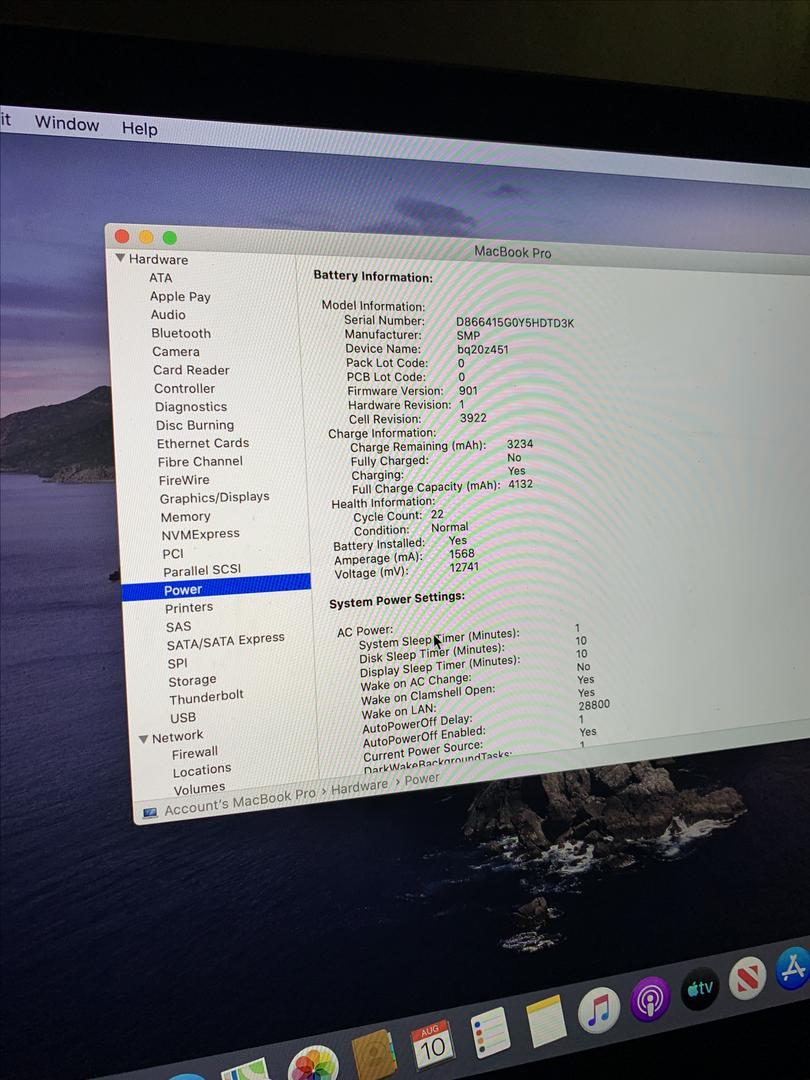Select Camera in the sidebar
This screenshot has width=810, height=1080.
[x=176, y=351]
